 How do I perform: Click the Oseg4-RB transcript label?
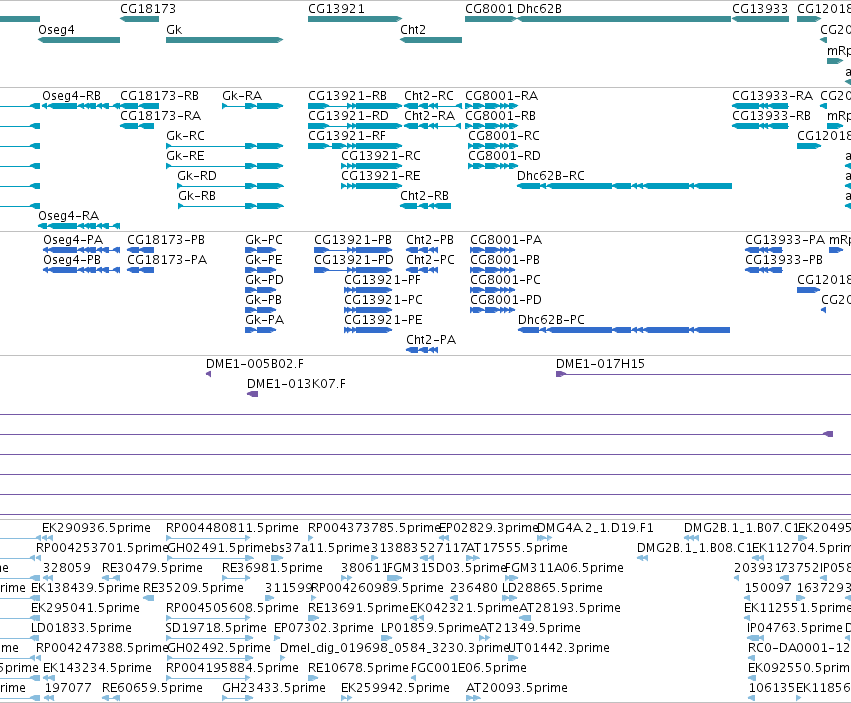click(x=72, y=96)
